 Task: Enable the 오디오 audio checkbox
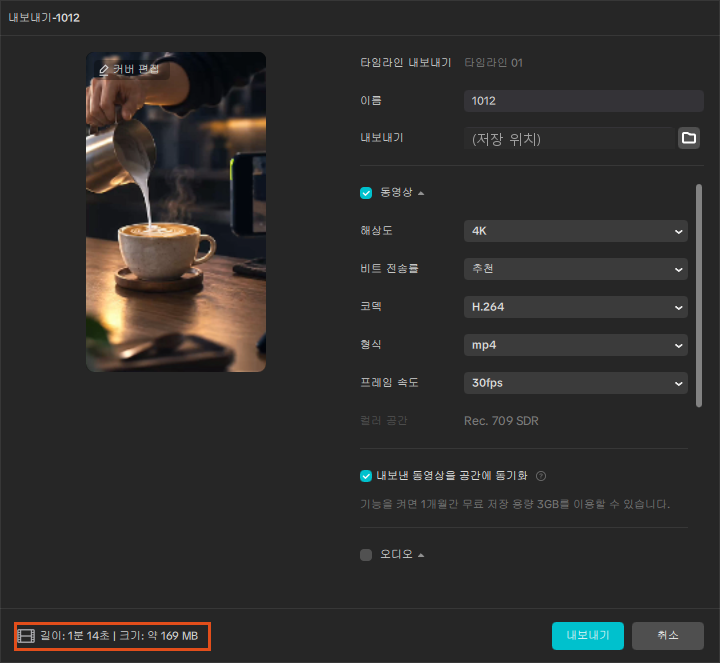click(366, 555)
